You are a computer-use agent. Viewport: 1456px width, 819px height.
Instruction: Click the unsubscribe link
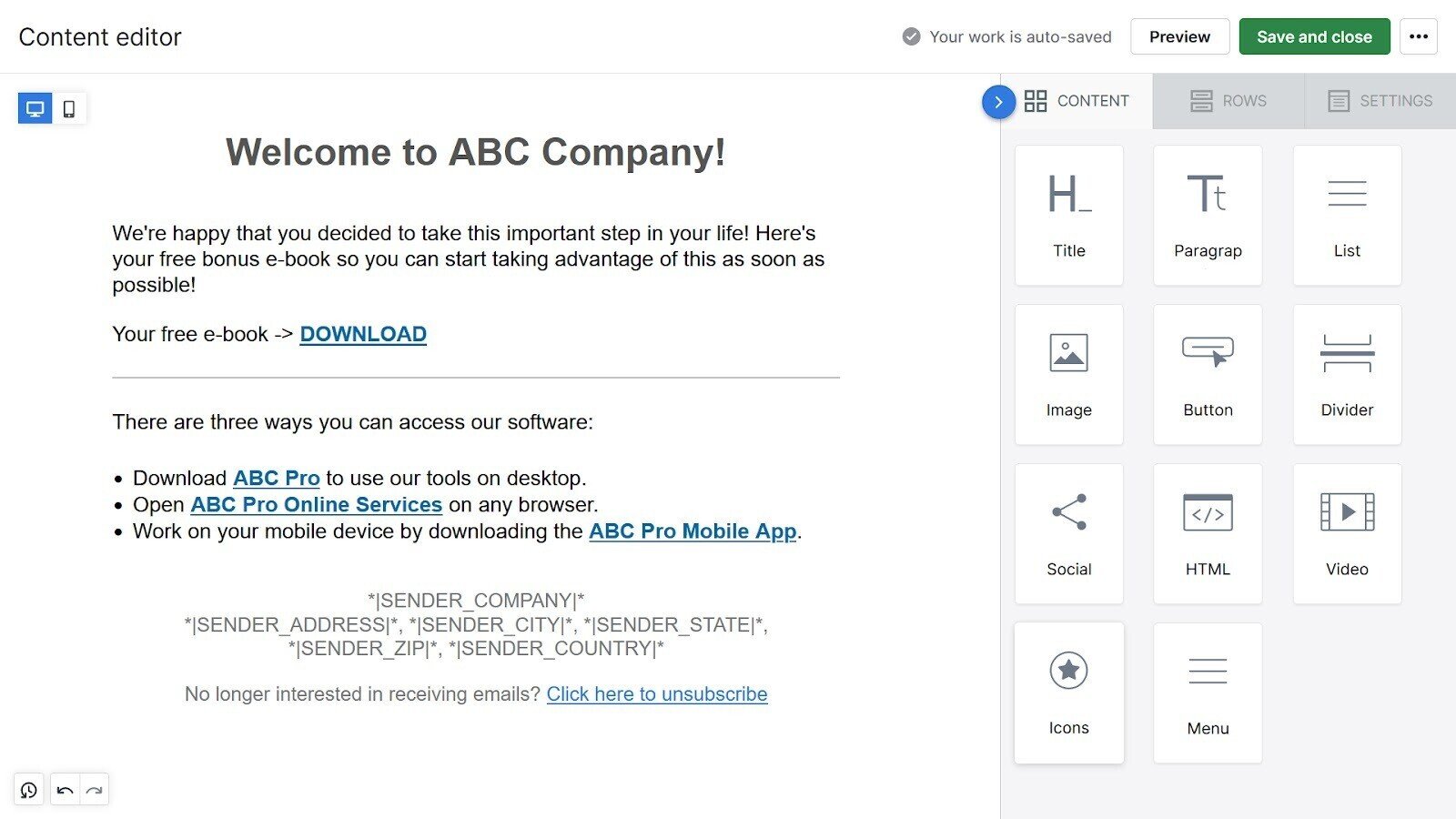[656, 693]
